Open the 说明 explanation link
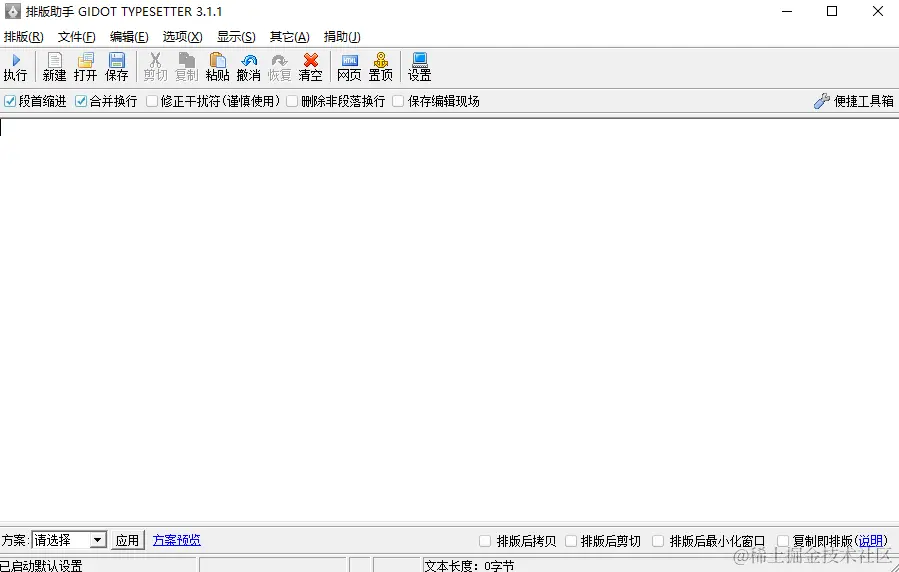The width and height of the screenshot is (899, 572). [870, 541]
